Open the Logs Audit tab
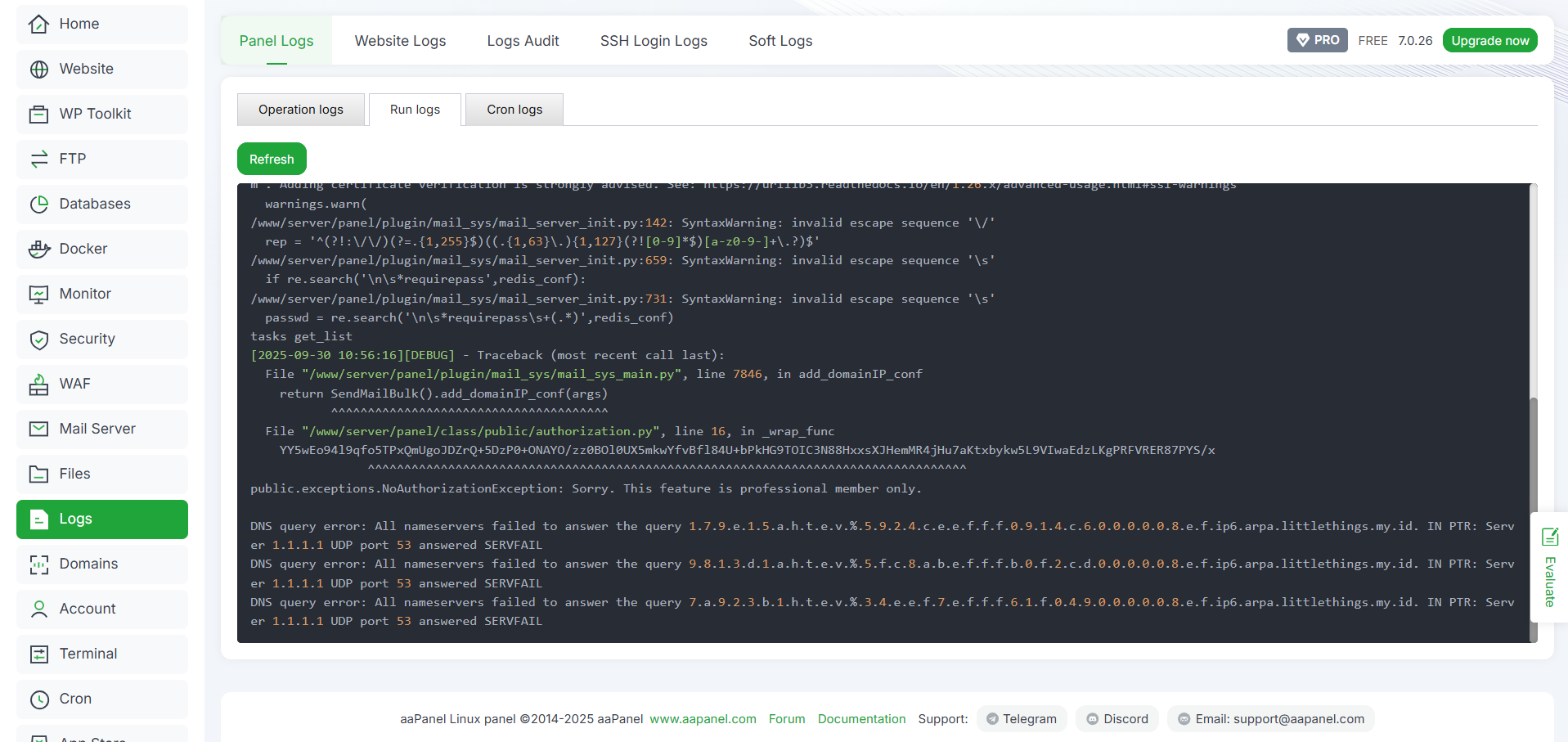This screenshot has height=742, width=1568. 523,41
